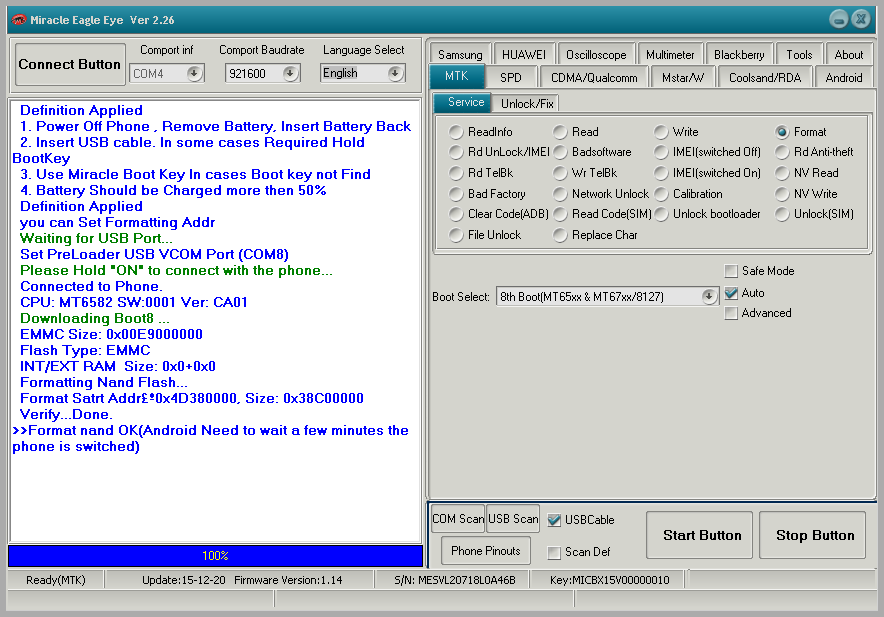Choose the Clear Code(ADB) option
This screenshot has height=617, width=884.
coord(456,214)
